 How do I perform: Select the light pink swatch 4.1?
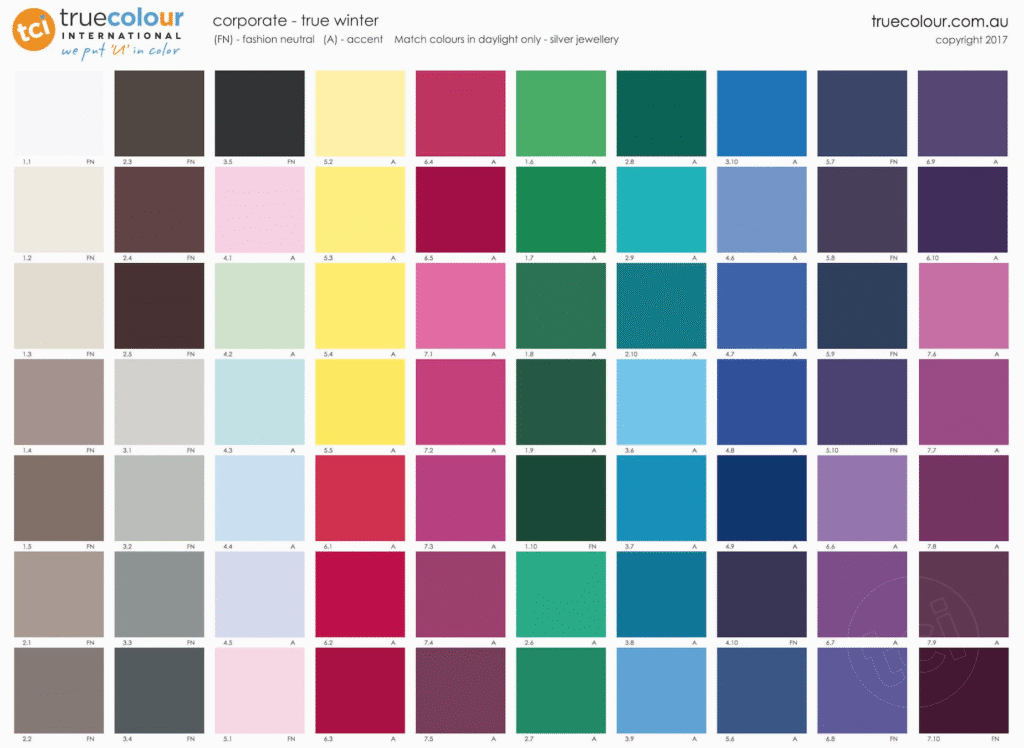click(259, 209)
